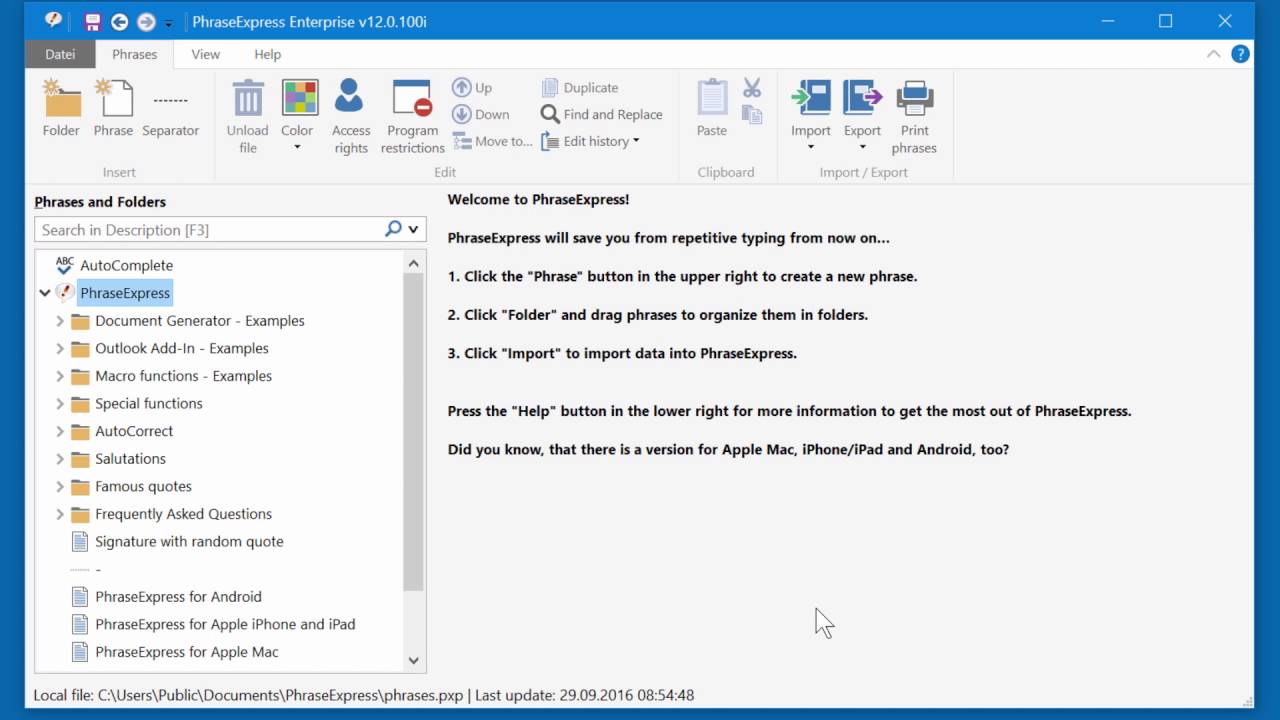Expand the Special functions folder
Screen dimensions: 1280x720
(59, 404)
